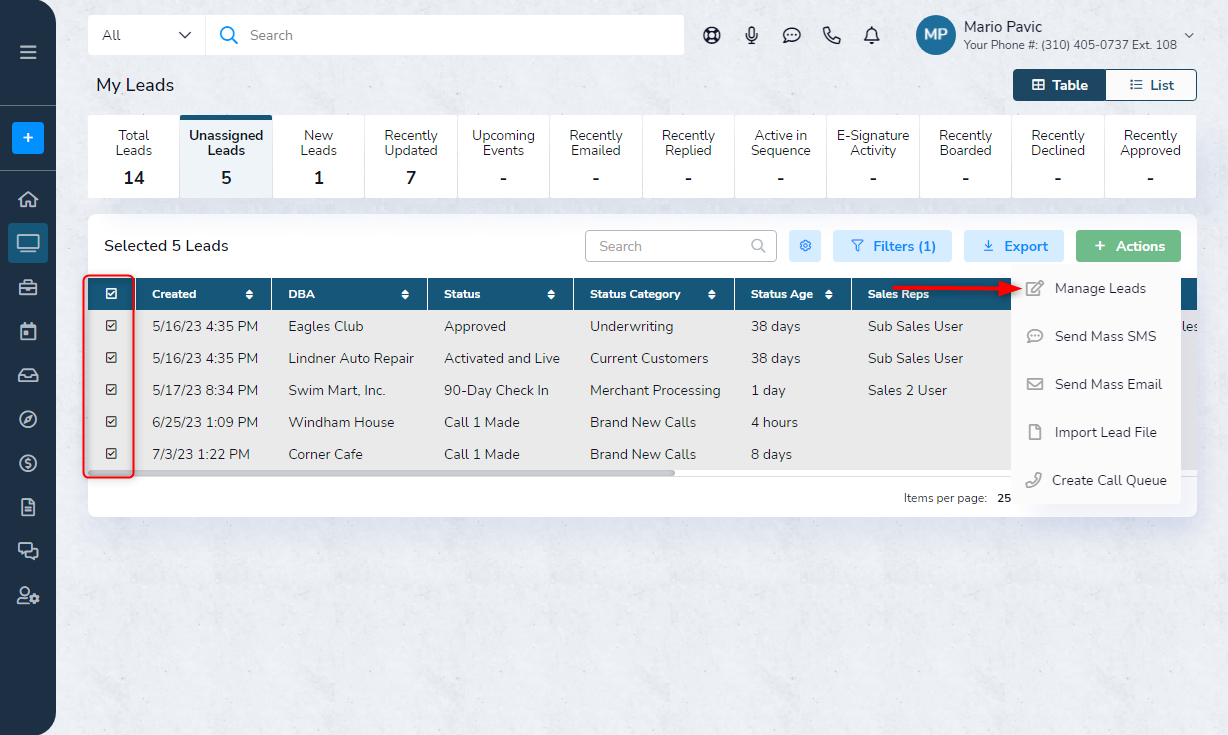The image size is (1228, 735).
Task: Open the E-Signature Activity tab
Action: (x=873, y=157)
